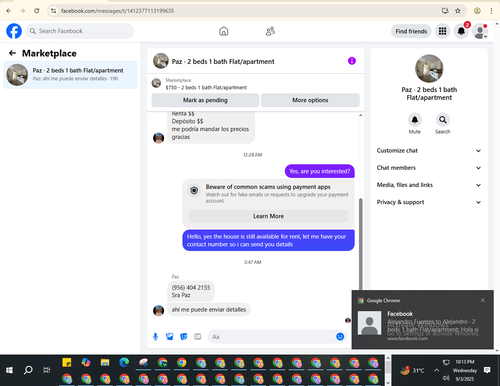Open the emoji picker smiley icon
This screenshot has width=500, height=386.
(340, 337)
